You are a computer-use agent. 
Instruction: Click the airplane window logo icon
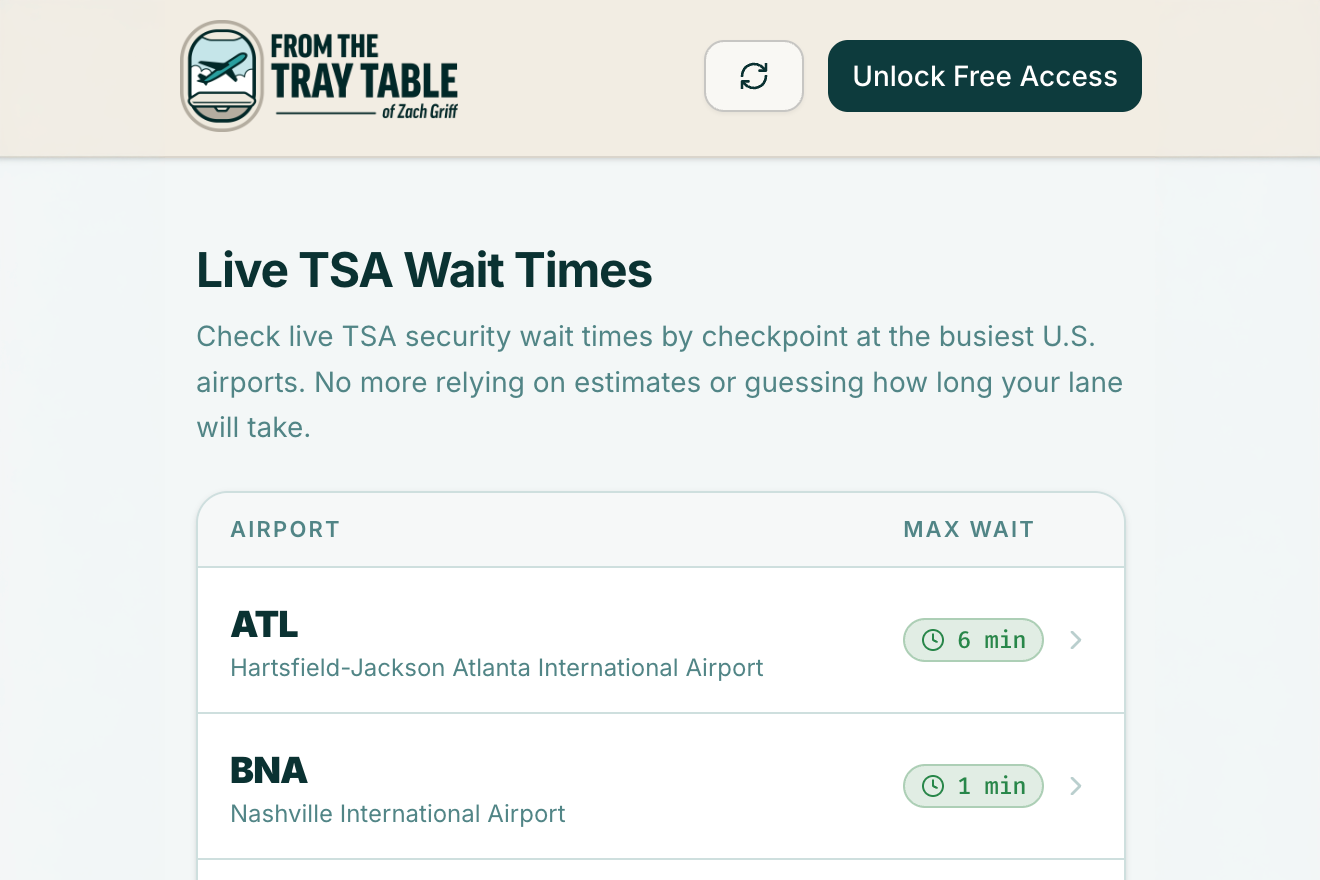pos(221,76)
